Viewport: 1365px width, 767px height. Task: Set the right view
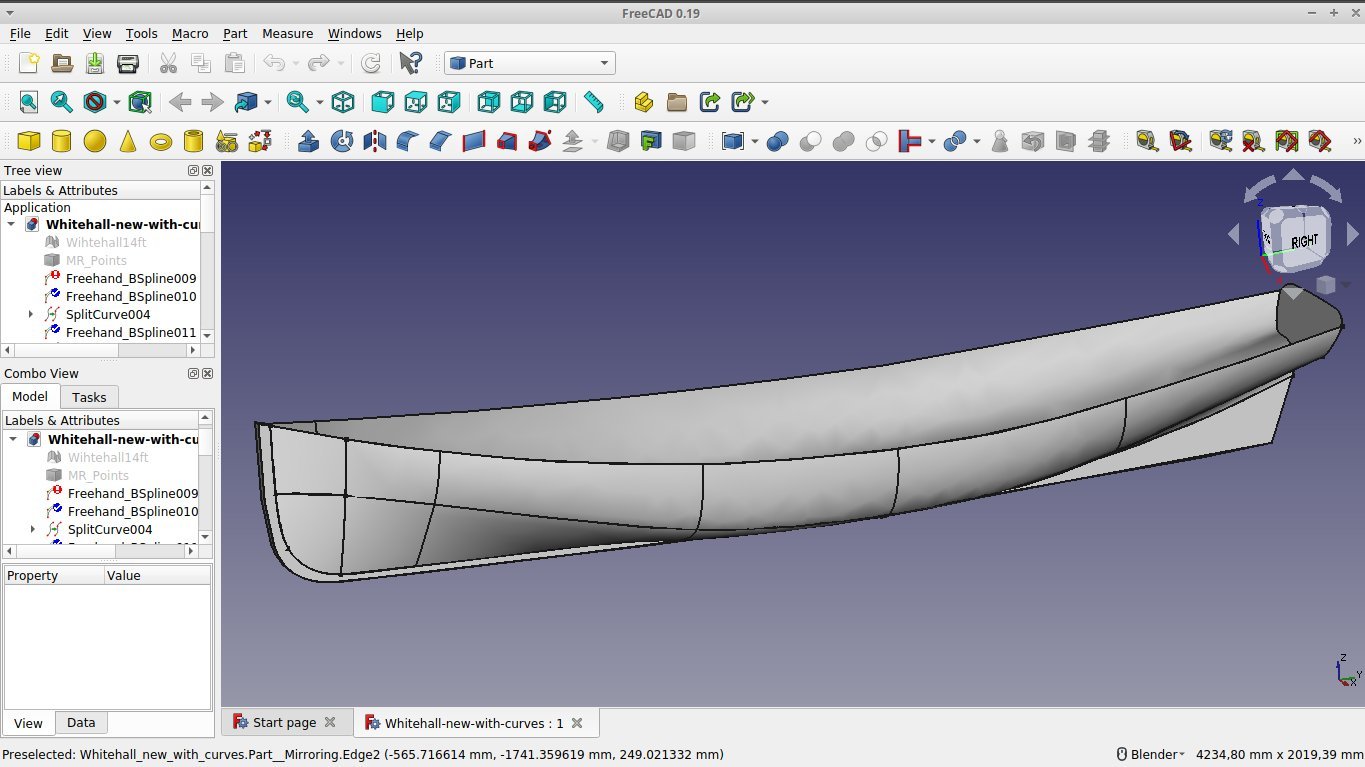(448, 102)
